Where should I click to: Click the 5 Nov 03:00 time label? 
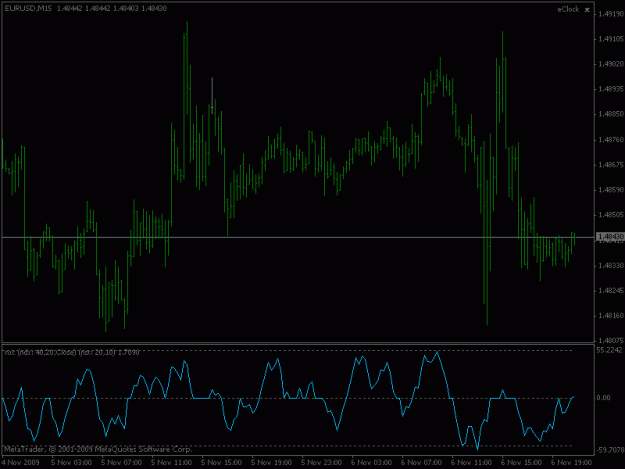click(71, 463)
